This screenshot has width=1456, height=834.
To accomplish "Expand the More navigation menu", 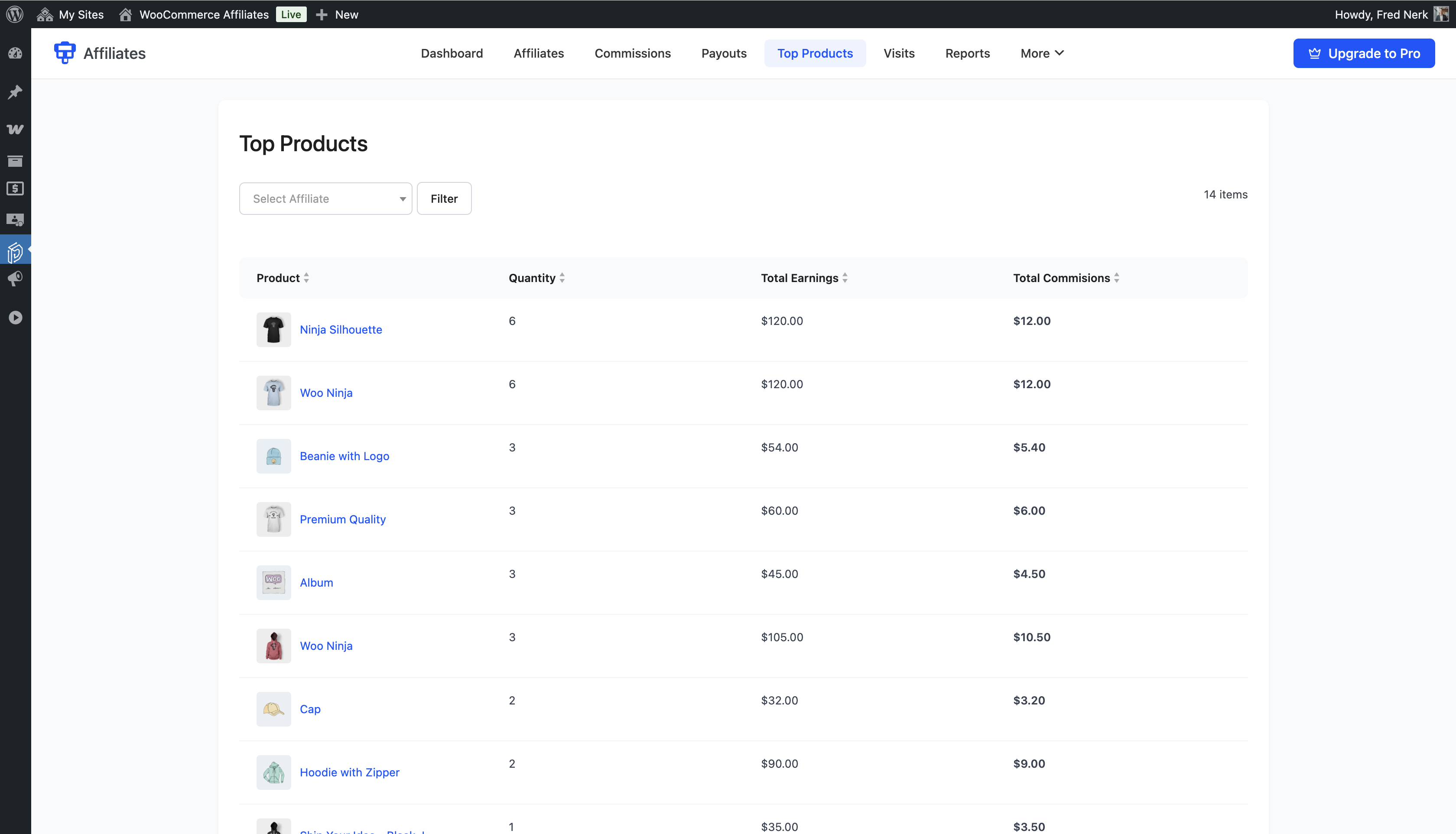I will click(1041, 53).
